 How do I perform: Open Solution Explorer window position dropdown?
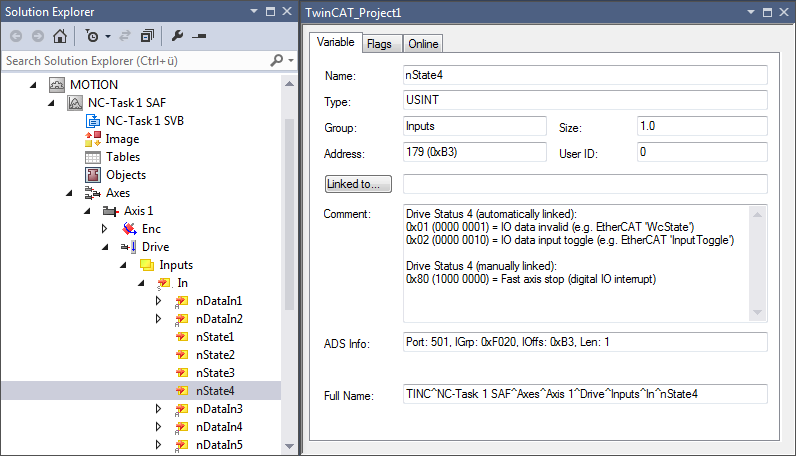254,11
